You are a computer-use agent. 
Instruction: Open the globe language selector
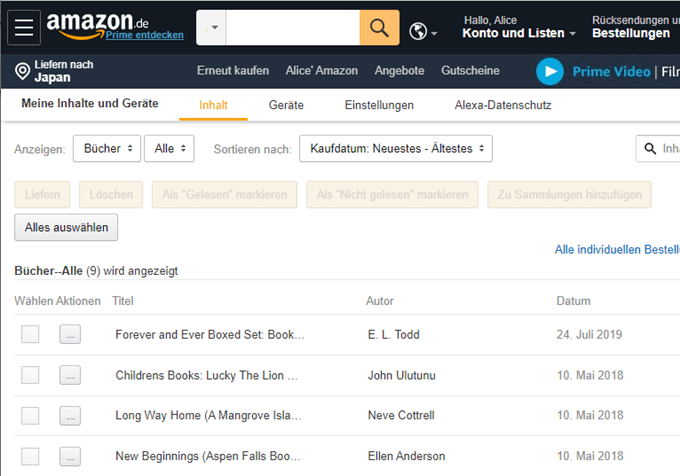[423, 32]
